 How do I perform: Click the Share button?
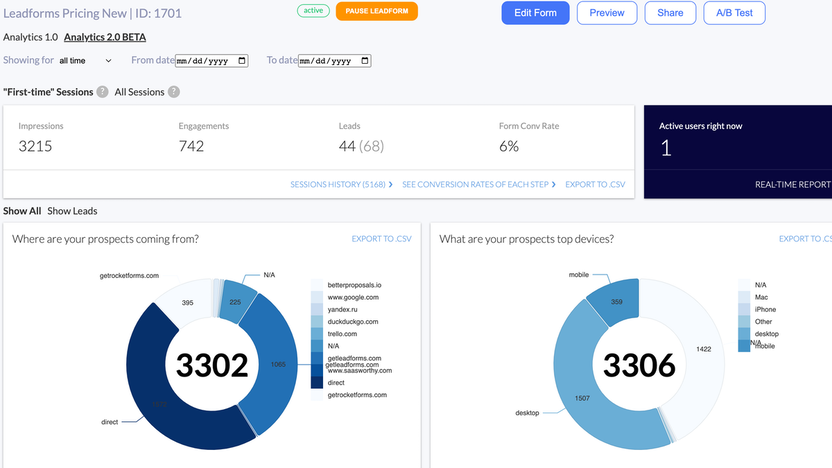click(670, 13)
